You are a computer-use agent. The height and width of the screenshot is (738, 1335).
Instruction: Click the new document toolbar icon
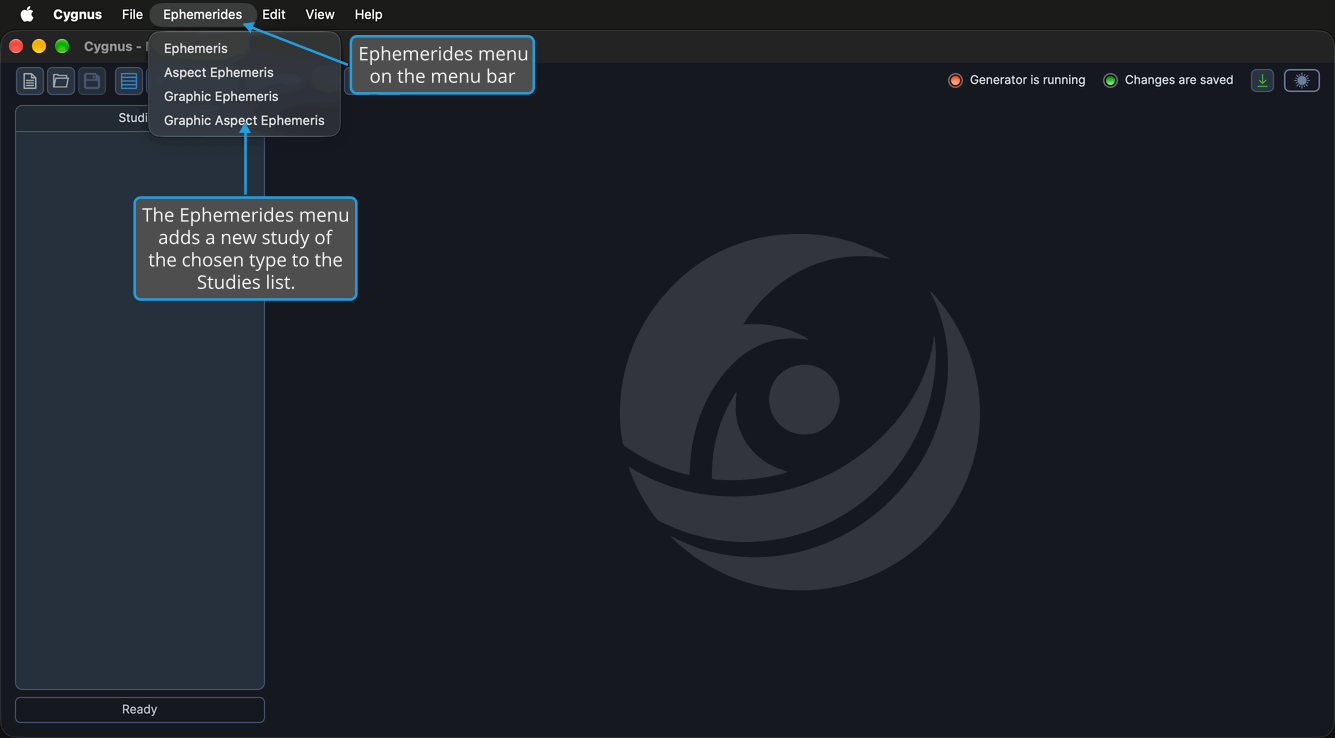30,81
